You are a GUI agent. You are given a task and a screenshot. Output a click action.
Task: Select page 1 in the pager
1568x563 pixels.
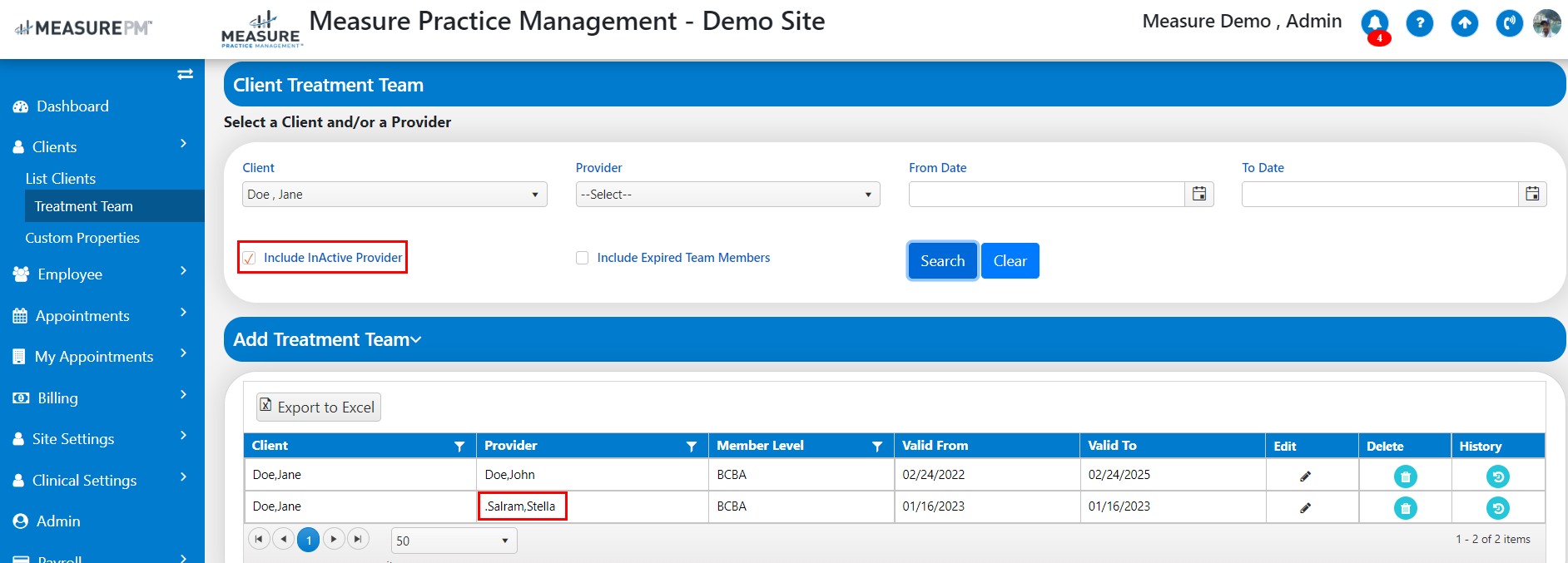coord(309,541)
